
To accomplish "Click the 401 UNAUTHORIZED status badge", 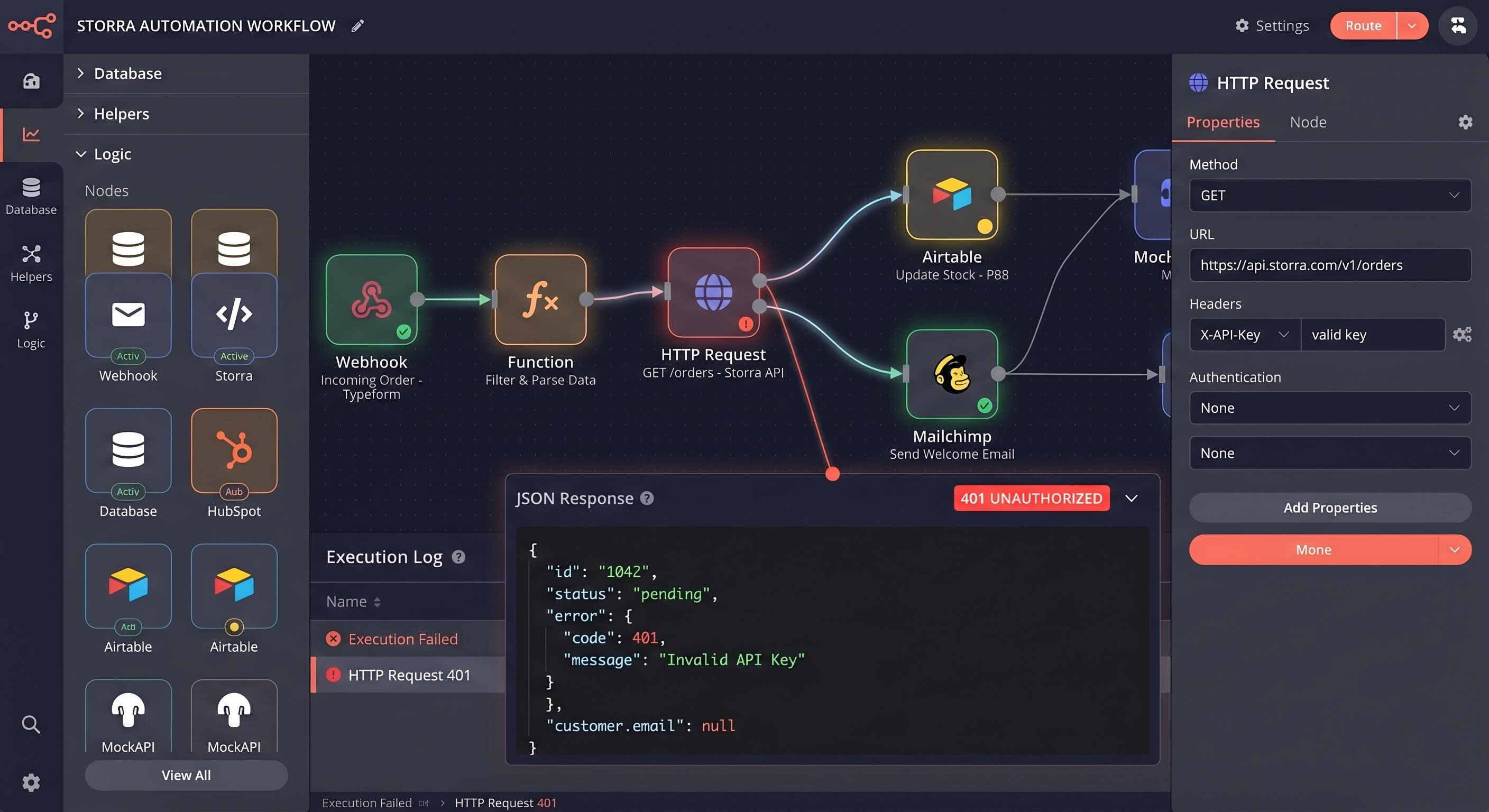I will (x=1032, y=498).
